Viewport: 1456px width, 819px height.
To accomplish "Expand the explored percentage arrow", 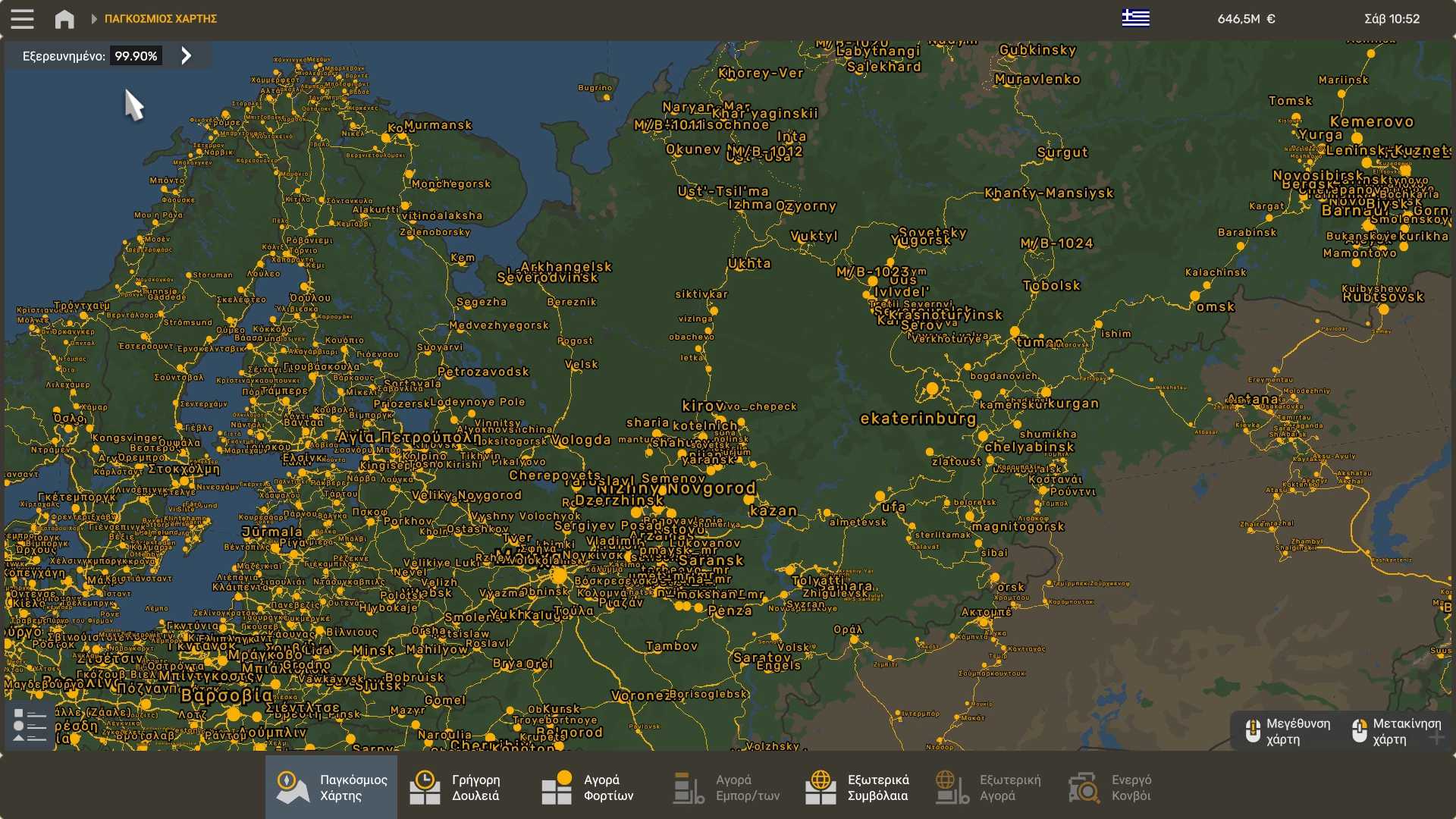I will click(187, 55).
